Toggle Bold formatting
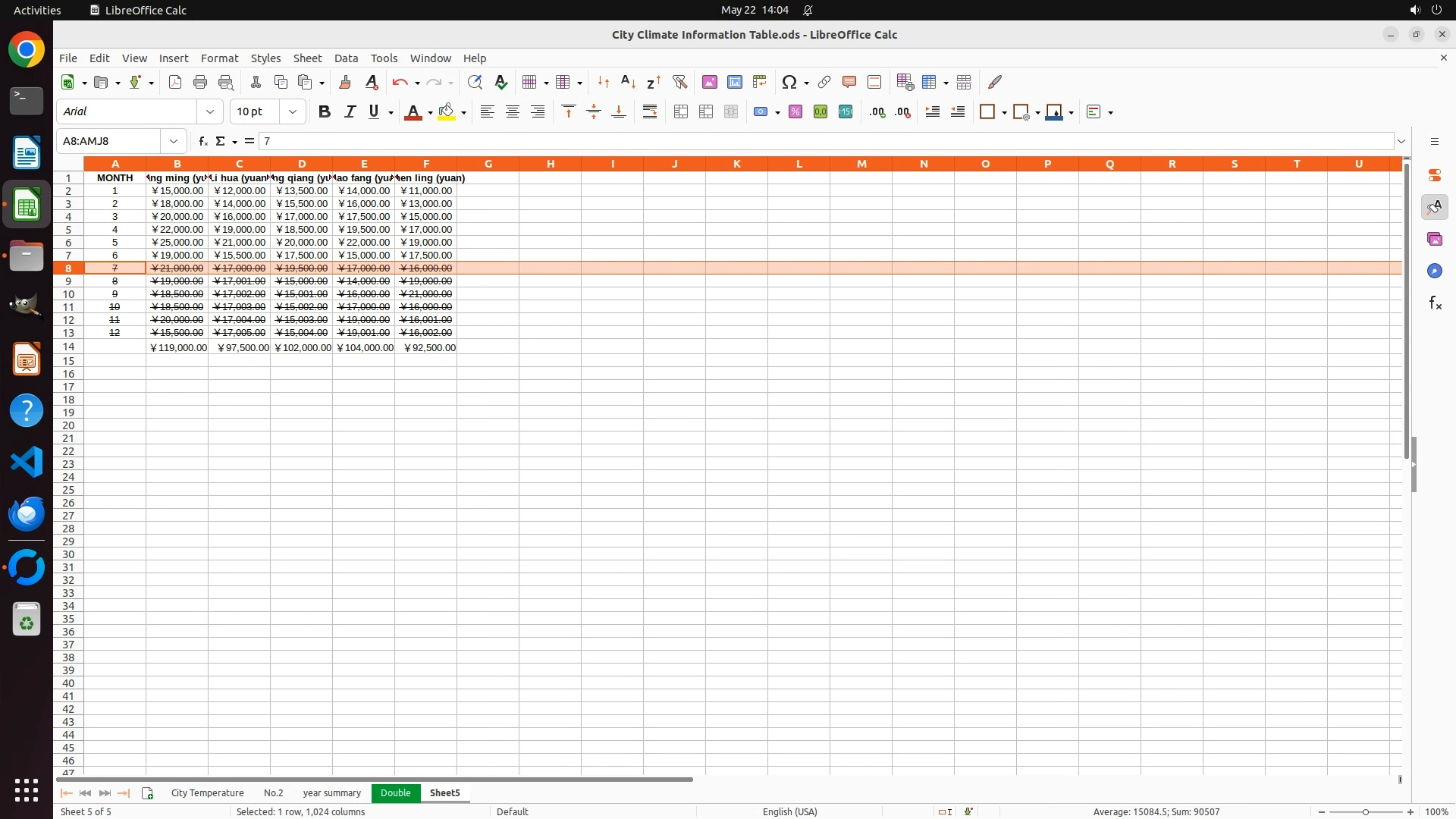Image resolution: width=1456 pixels, height=819 pixels. click(x=325, y=111)
